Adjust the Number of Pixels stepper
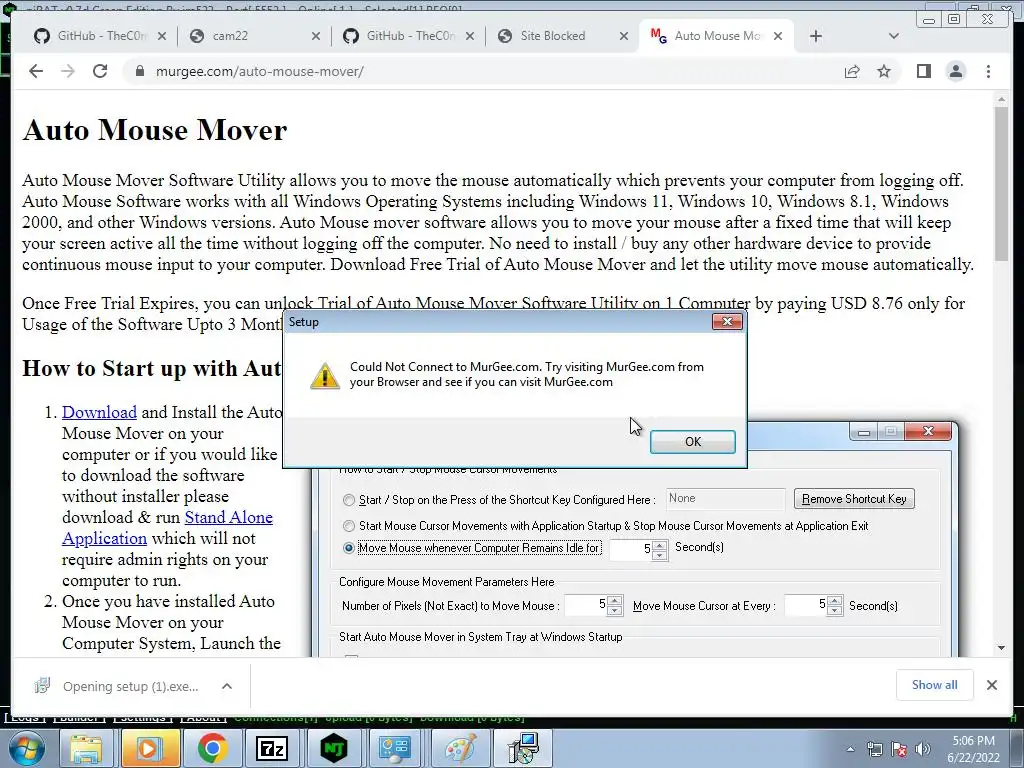The width and height of the screenshot is (1024, 768). pyautogui.click(x=615, y=605)
